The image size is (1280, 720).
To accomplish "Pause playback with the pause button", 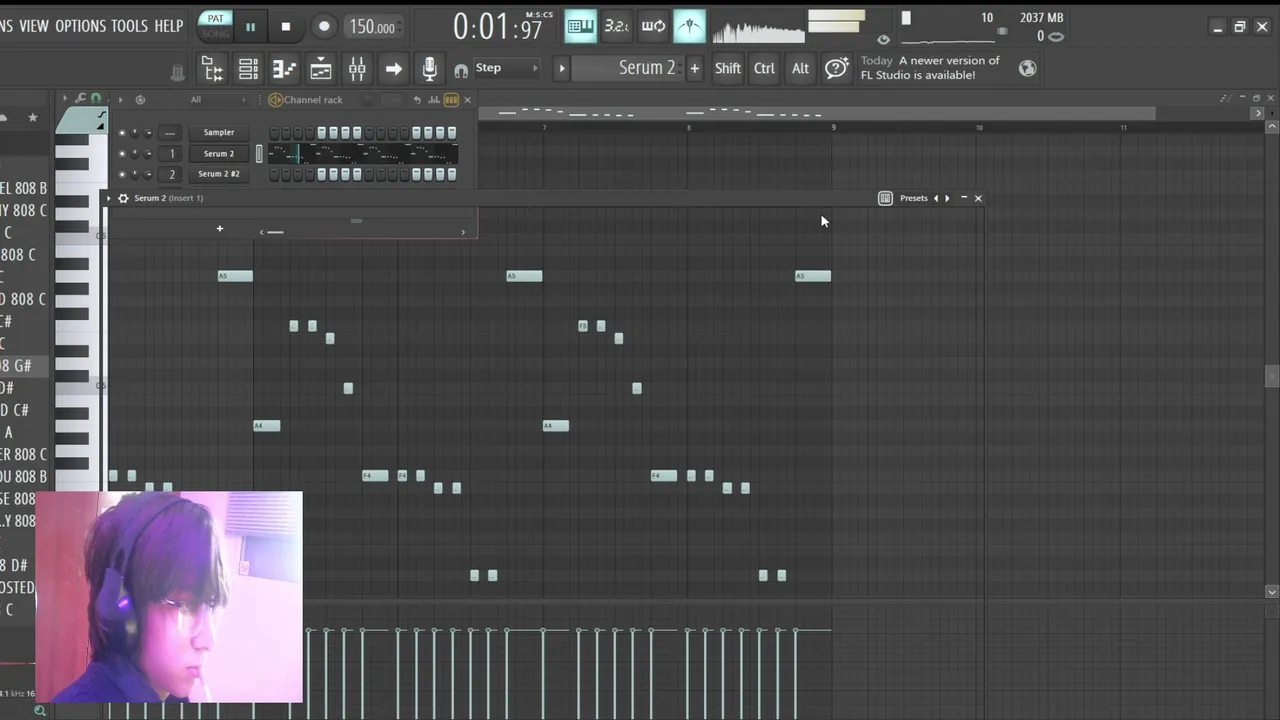I will [250, 27].
